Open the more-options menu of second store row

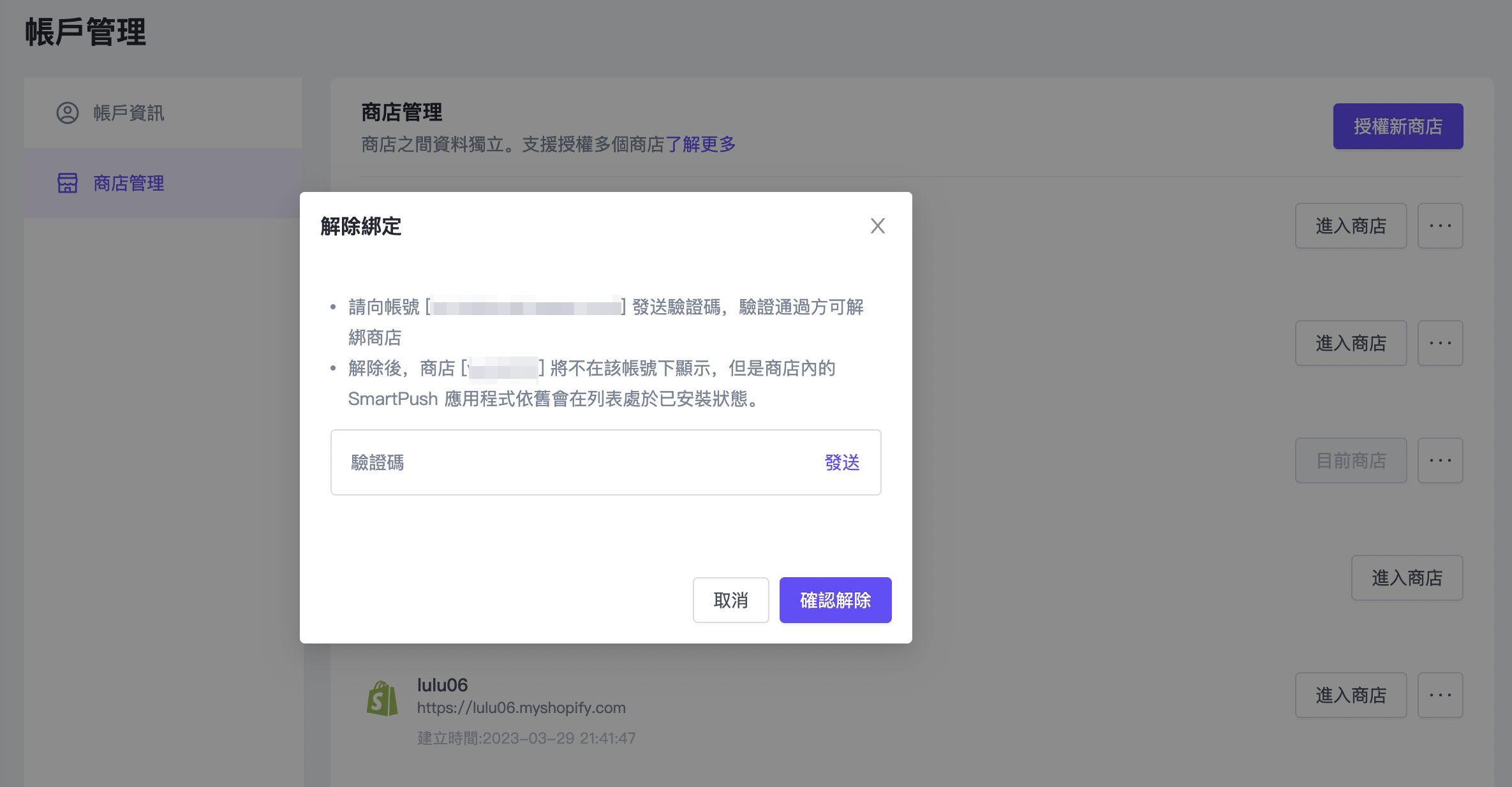(x=1440, y=343)
